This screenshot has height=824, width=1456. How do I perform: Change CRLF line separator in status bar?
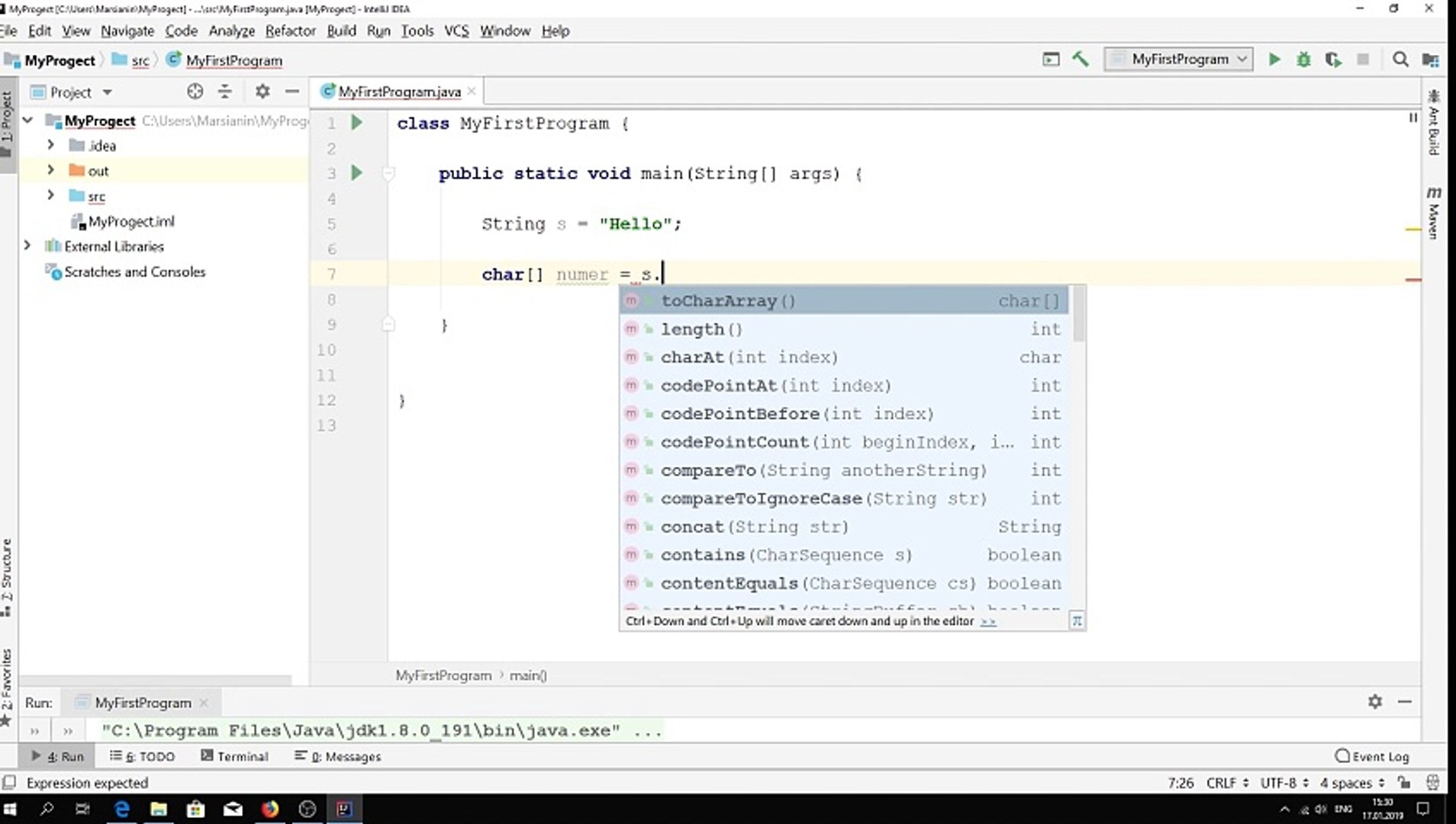pyautogui.click(x=1227, y=783)
